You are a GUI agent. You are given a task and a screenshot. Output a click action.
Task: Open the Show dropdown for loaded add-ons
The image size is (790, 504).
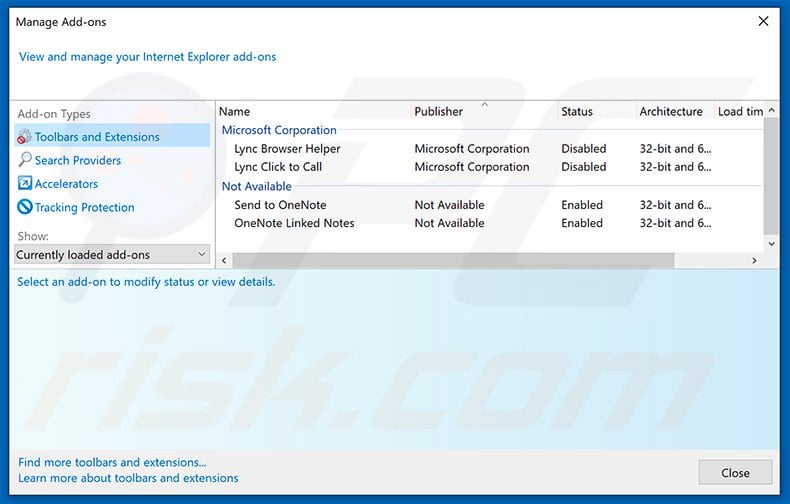pos(112,255)
